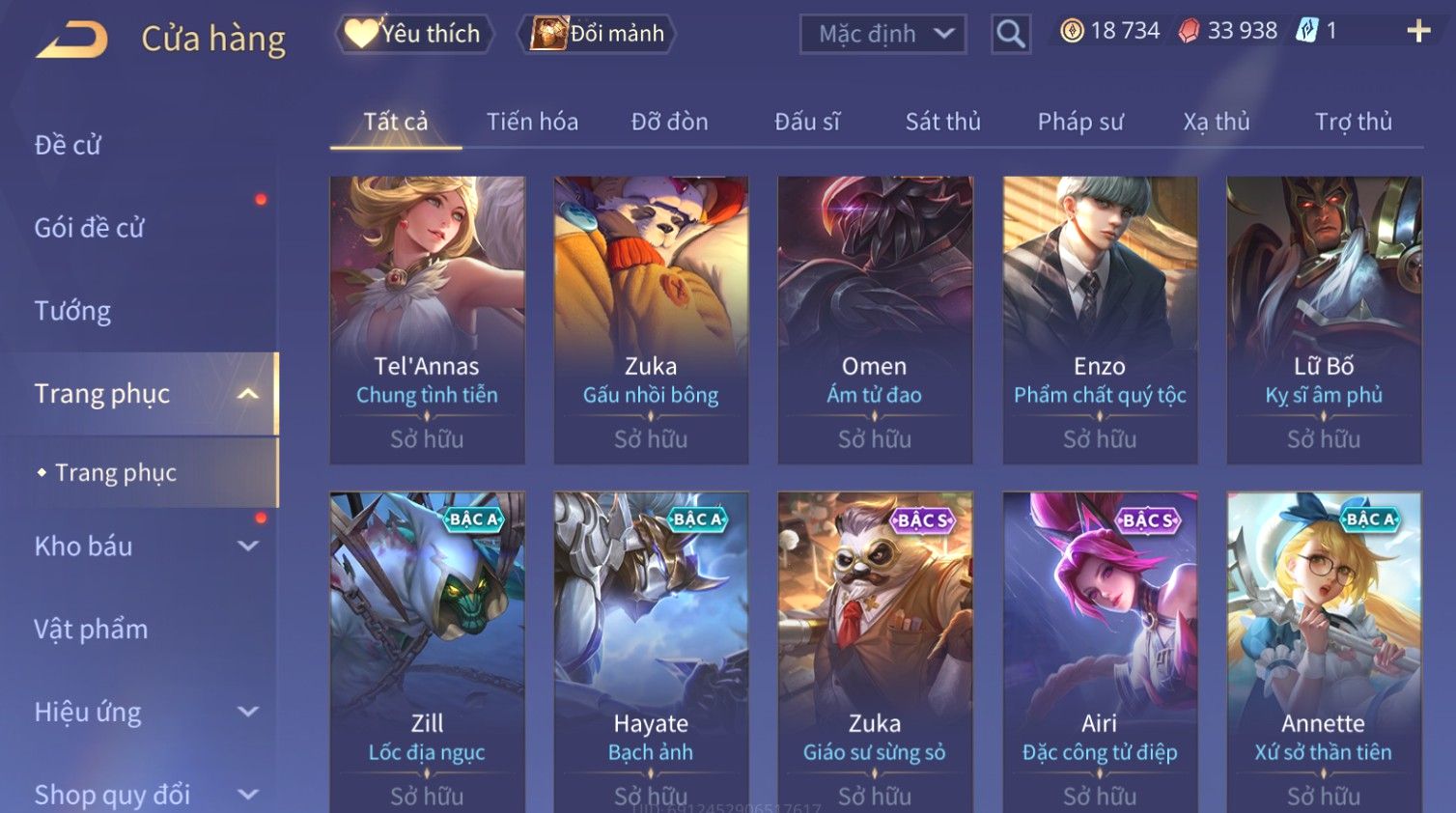Screen dimensions: 1456x813
Task: Open Yêu thích heart favorites
Action: 414,34
